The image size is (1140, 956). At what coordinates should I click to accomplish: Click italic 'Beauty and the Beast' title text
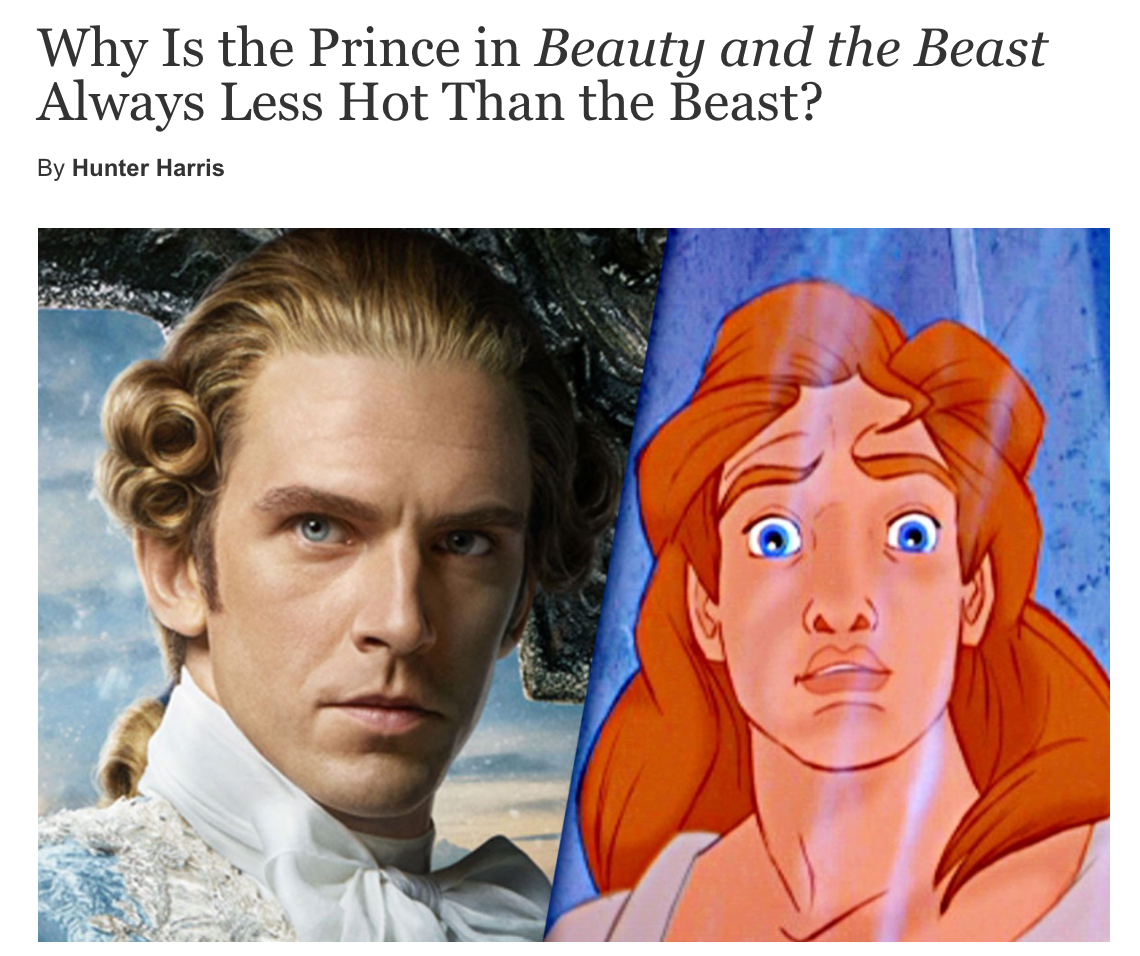coord(791,48)
